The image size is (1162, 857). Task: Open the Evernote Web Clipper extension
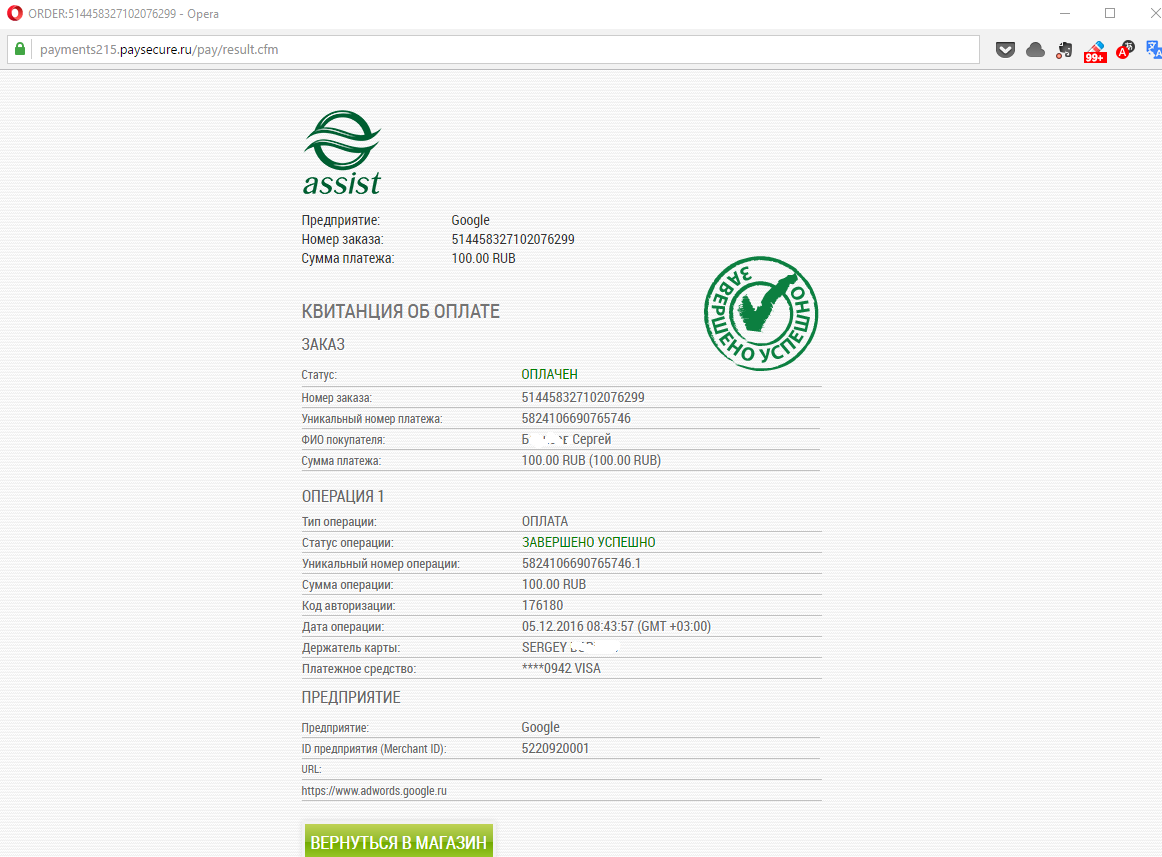[x=1065, y=50]
